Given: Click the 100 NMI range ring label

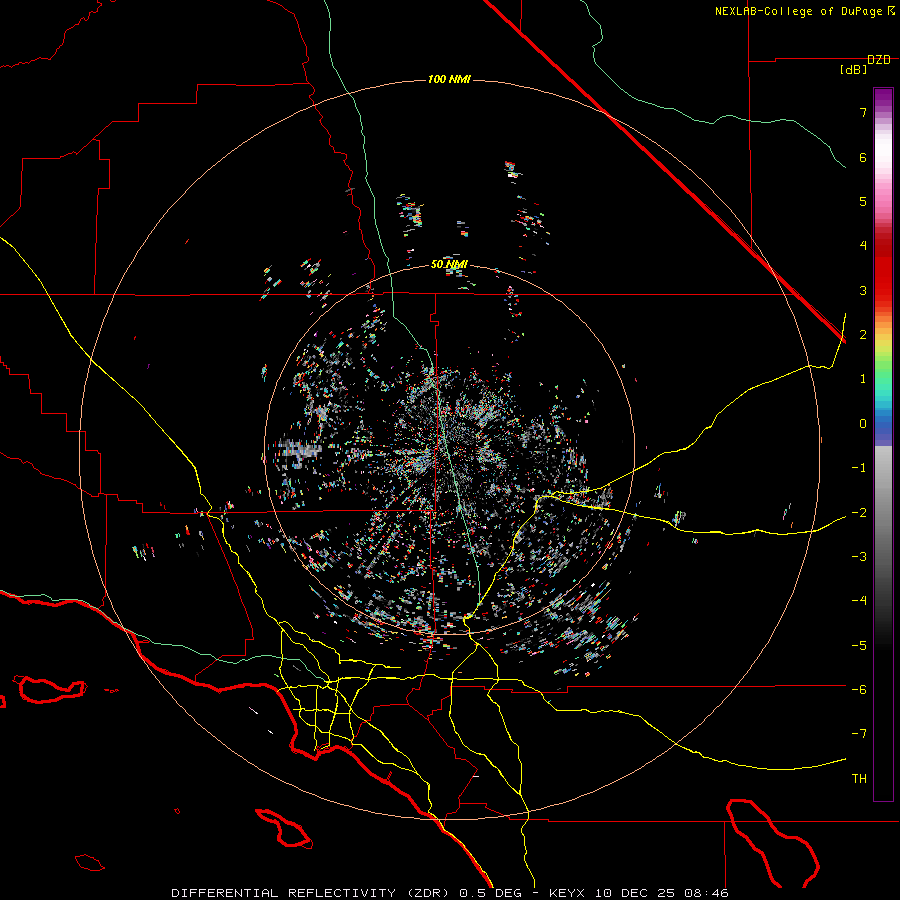Looking at the screenshot, I should coord(449,79).
